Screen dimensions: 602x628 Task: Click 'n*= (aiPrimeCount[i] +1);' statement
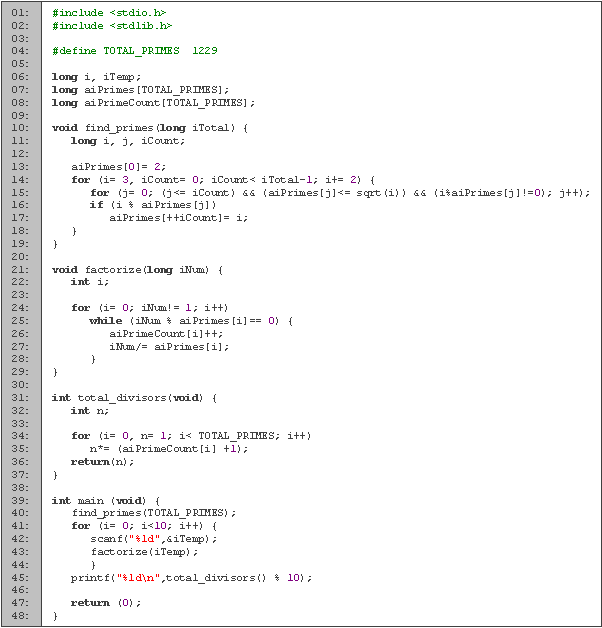[169, 449]
